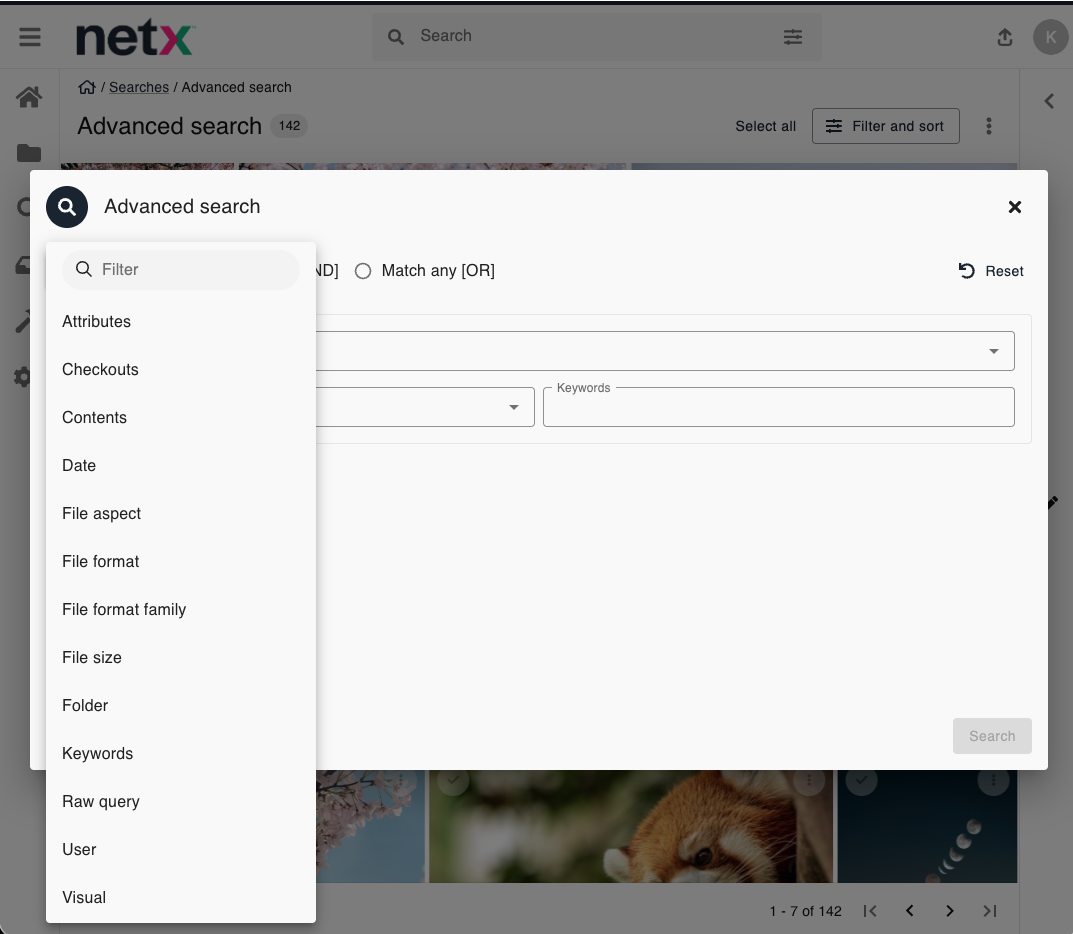Select Attributes in the dropdown list

click(96, 321)
